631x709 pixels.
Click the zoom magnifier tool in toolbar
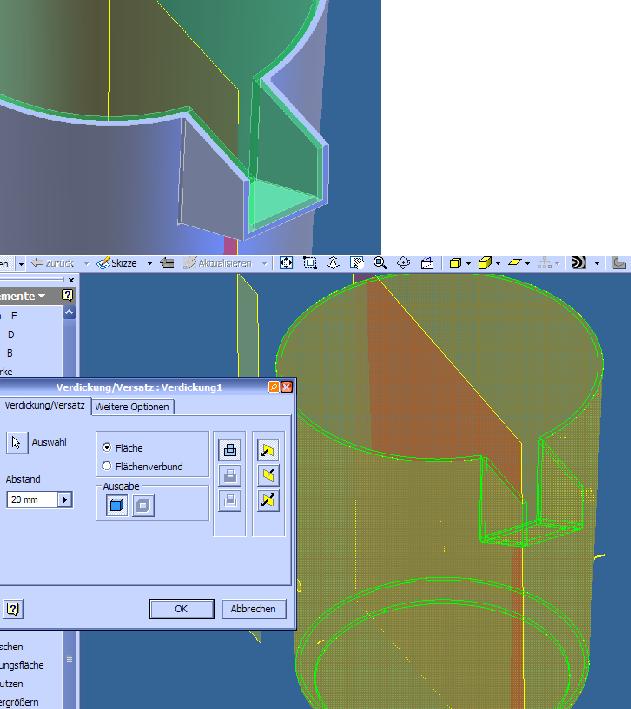pyautogui.click(x=380, y=263)
